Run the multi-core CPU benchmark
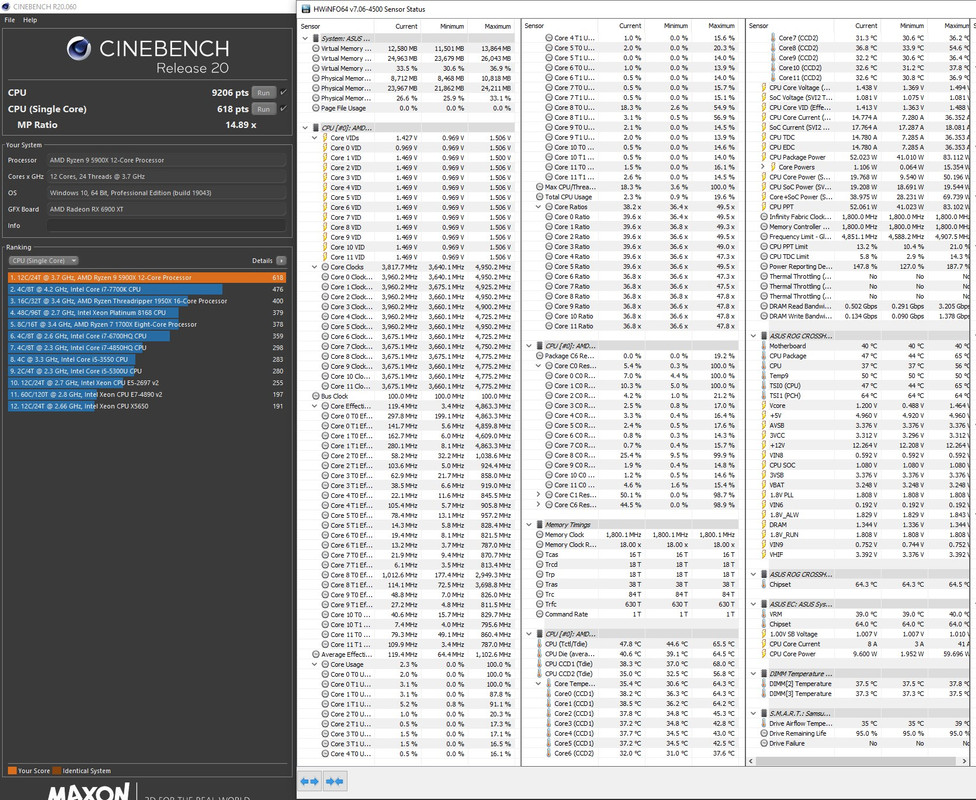 pyautogui.click(x=263, y=93)
